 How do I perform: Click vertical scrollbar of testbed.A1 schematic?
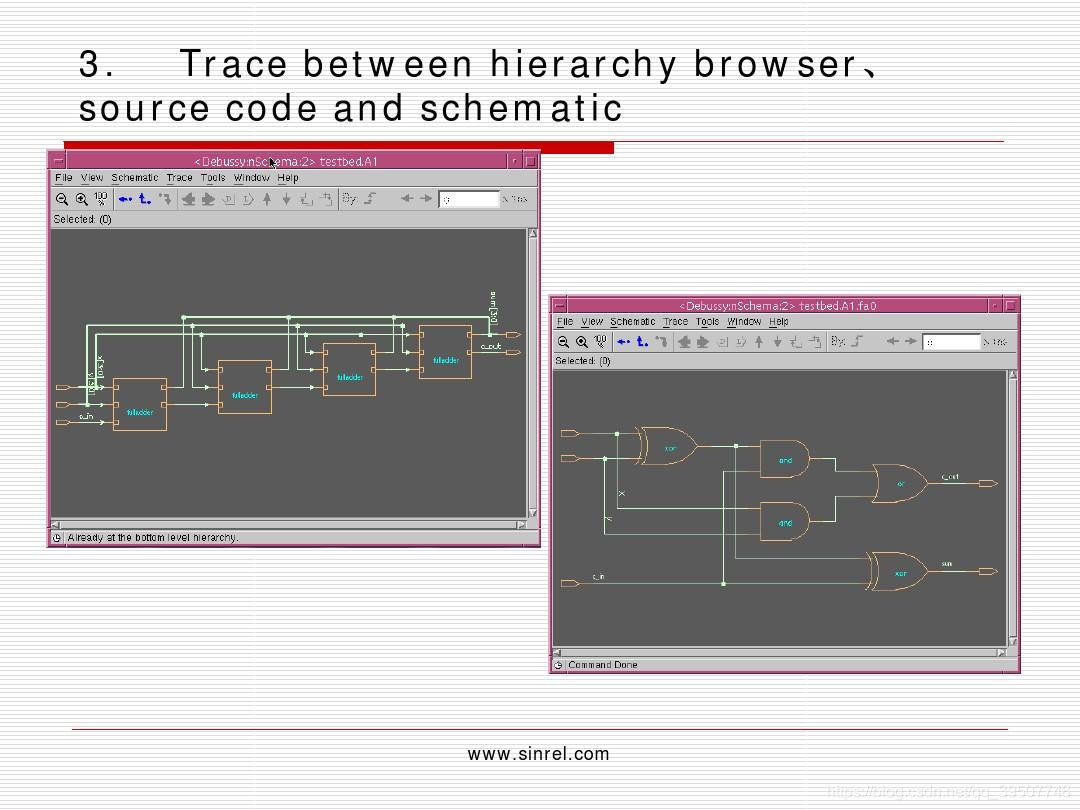point(532,373)
